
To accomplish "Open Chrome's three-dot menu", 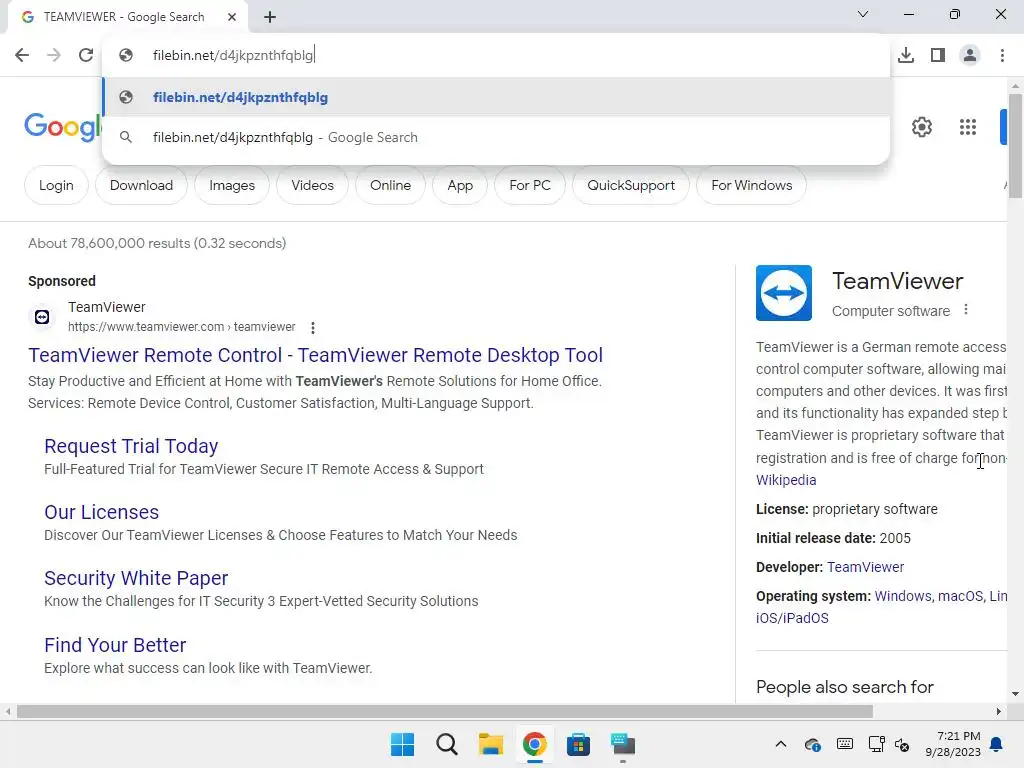I will pyautogui.click(x=1002, y=55).
